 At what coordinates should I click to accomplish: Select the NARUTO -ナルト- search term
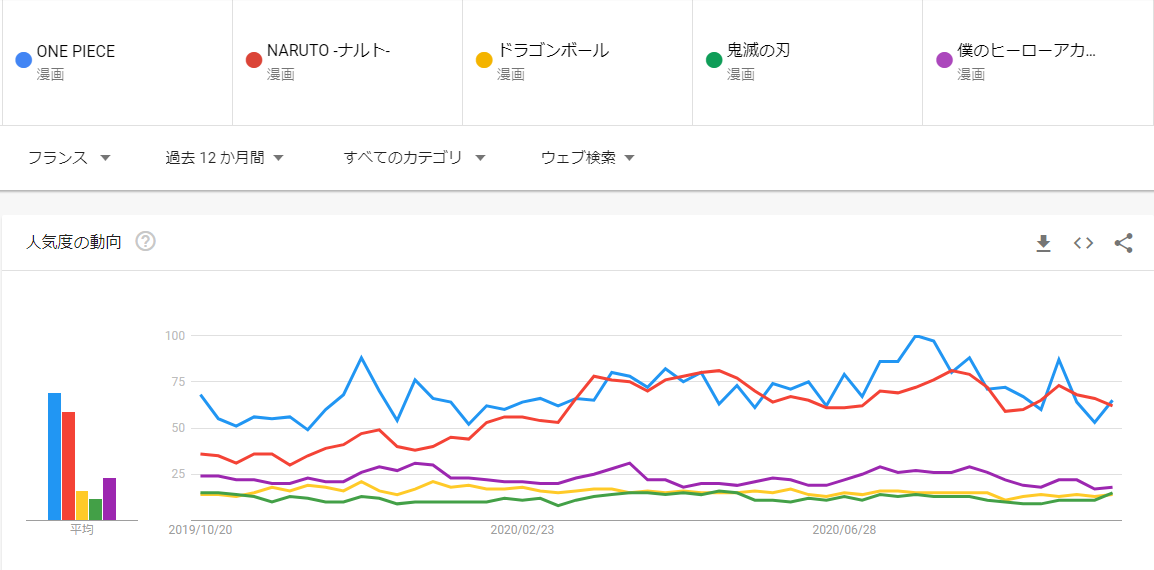[x=328, y=51]
